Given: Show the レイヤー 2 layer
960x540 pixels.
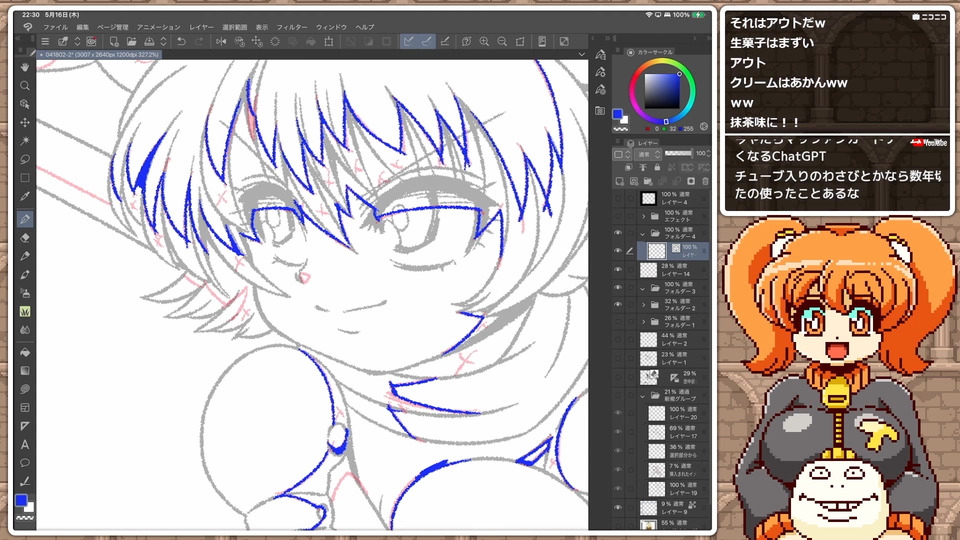Looking at the screenshot, I should coord(618,340).
